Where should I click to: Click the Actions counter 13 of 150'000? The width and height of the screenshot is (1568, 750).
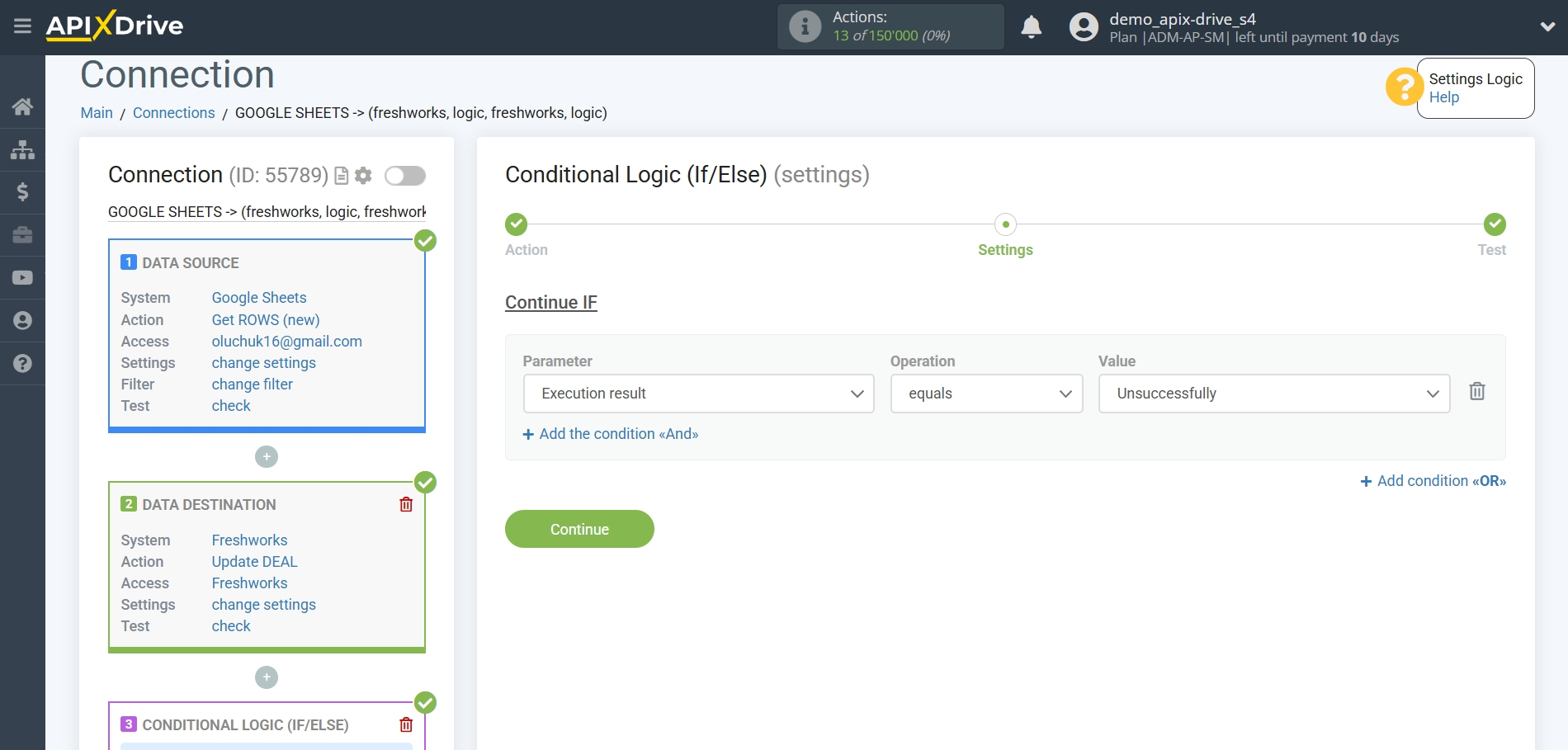point(891,35)
